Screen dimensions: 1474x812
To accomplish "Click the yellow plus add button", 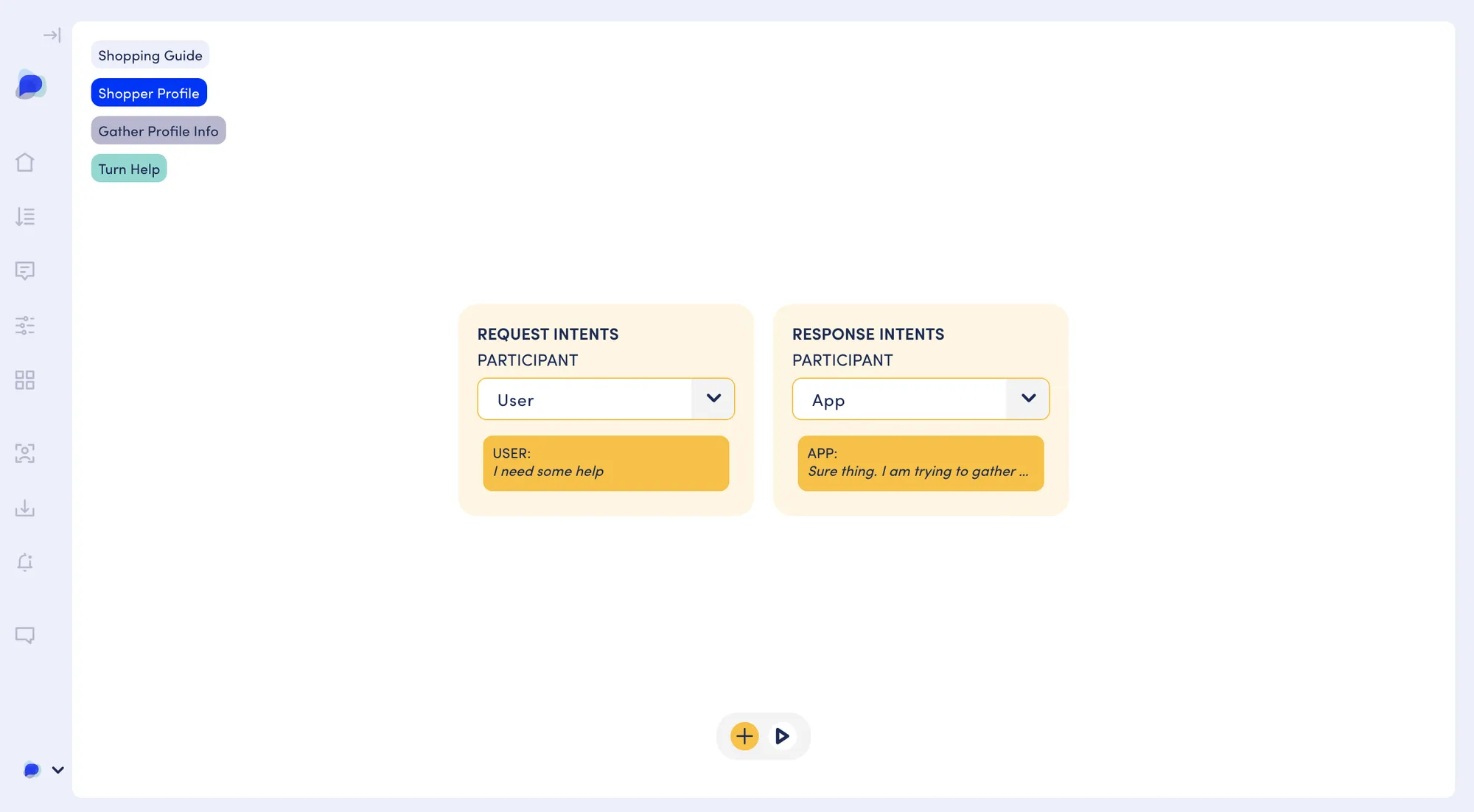I will click(x=744, y=736).
